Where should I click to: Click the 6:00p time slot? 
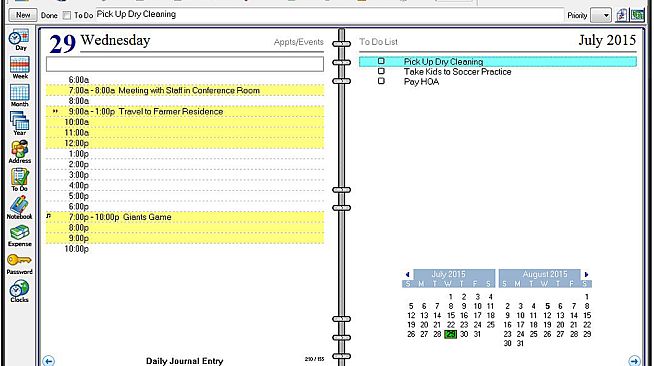[x=185, y=207]
